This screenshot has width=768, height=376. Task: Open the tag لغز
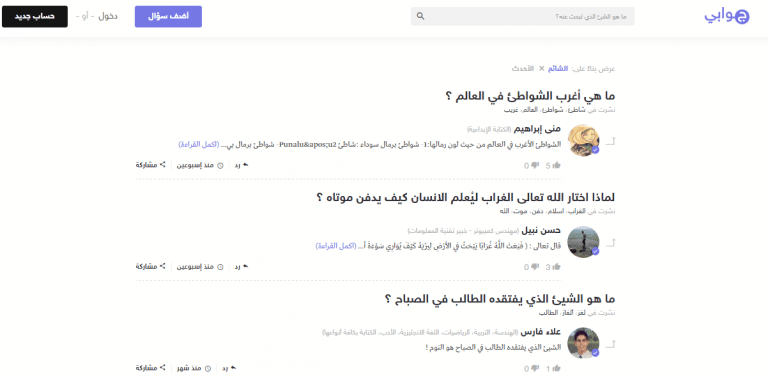point(582,313)
